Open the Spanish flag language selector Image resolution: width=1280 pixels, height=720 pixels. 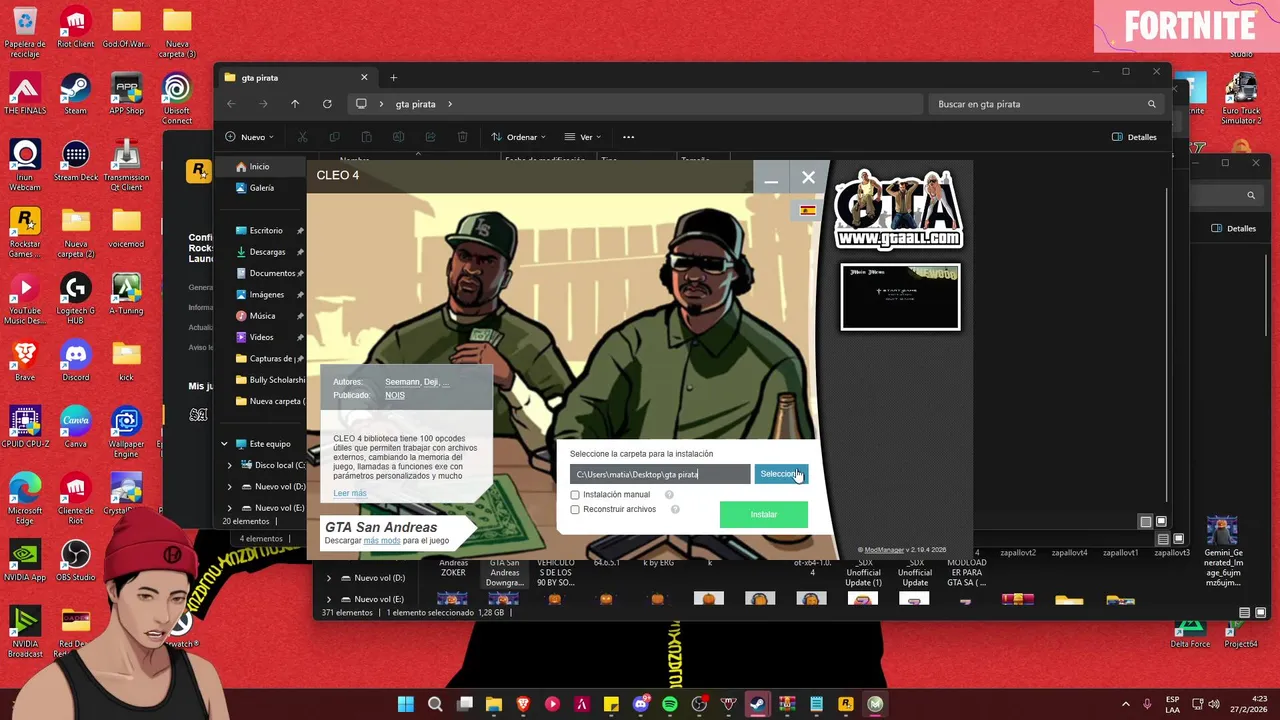808,210
